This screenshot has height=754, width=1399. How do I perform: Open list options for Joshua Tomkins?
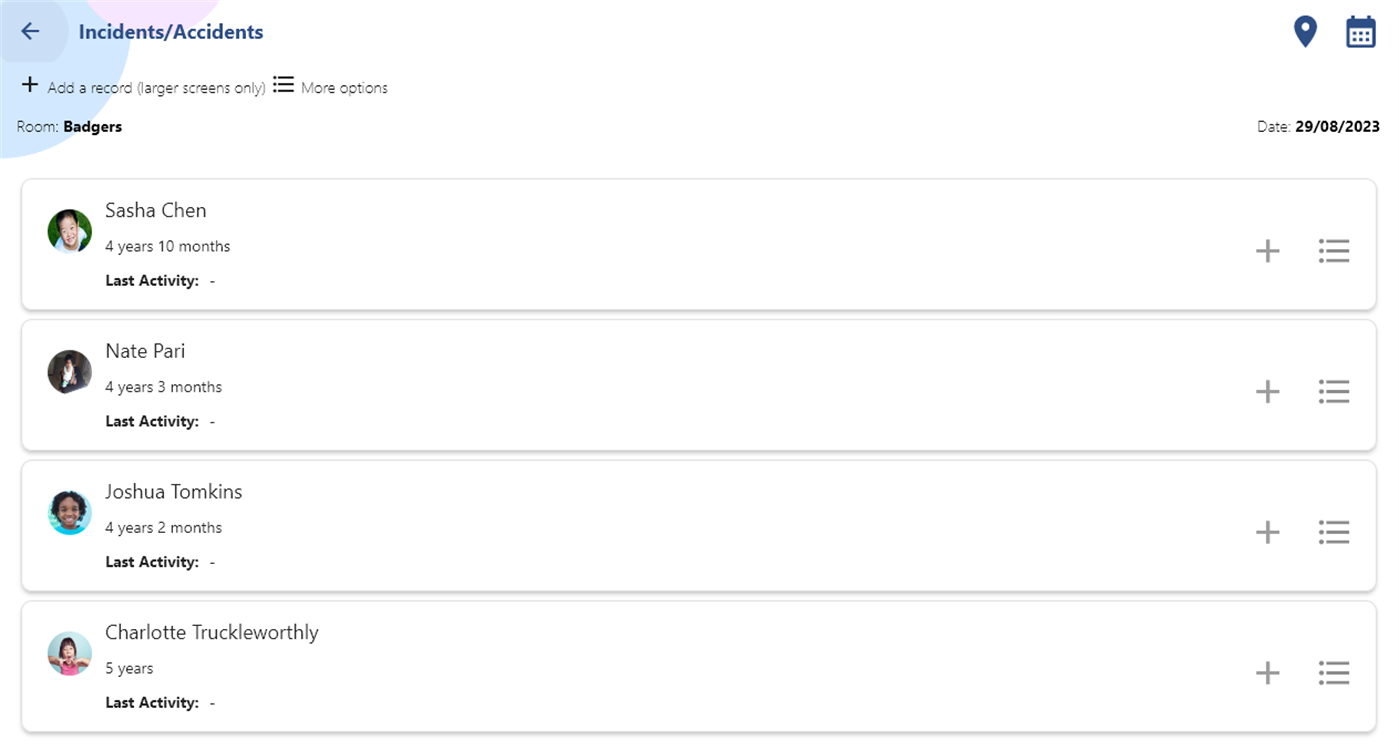[1334, 532]
